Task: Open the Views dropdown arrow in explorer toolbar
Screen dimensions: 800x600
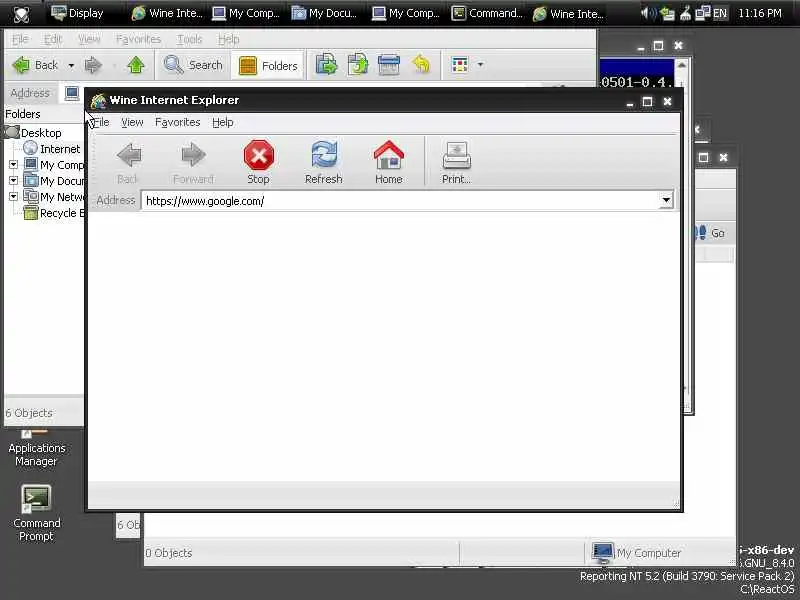Action: (x=480, y=65)
